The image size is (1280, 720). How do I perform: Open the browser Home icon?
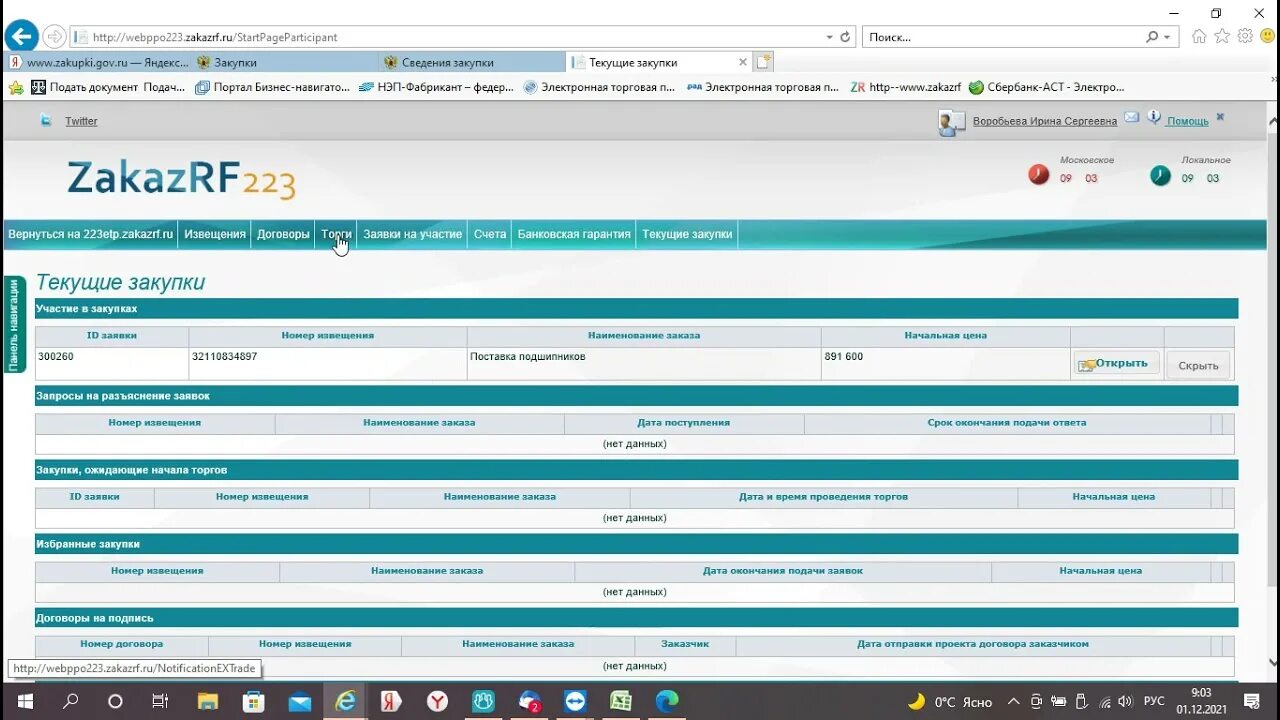[1199, 36]
